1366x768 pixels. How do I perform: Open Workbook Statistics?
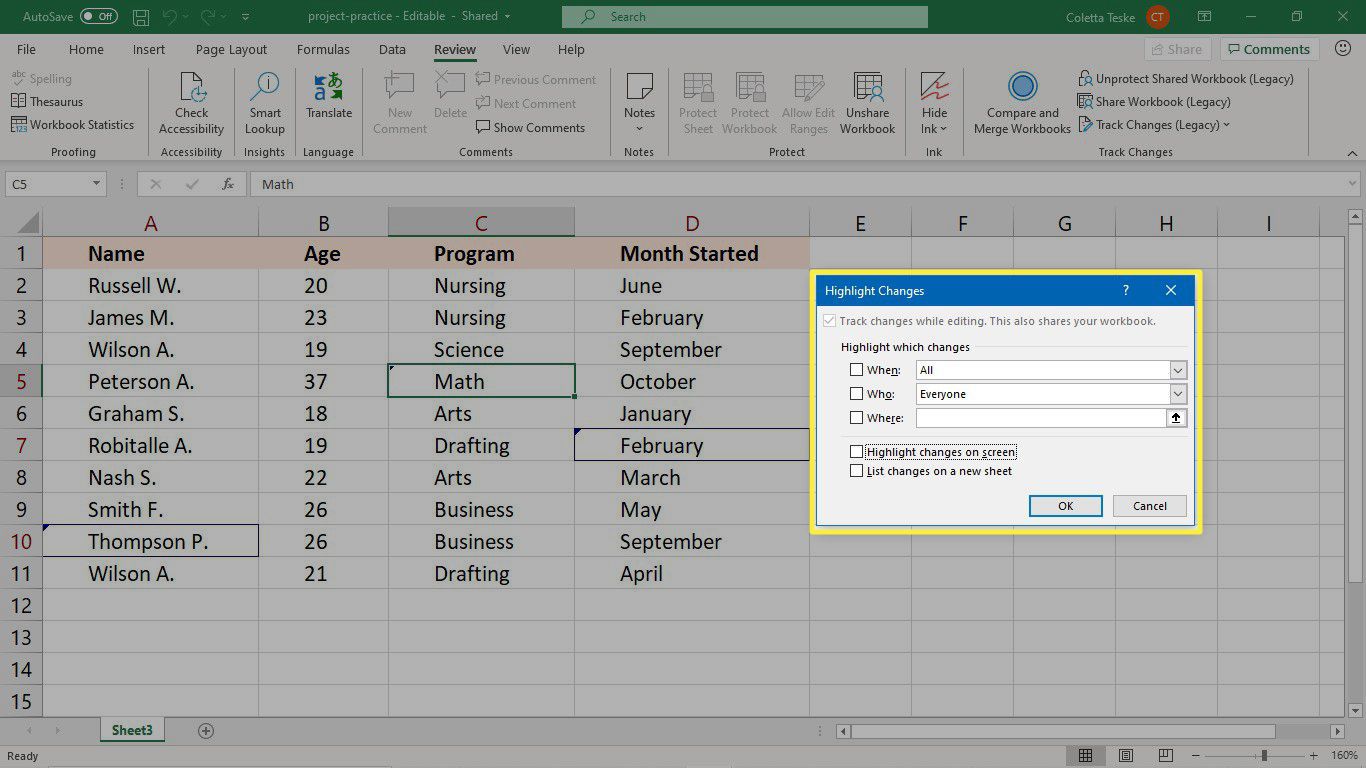72,124
